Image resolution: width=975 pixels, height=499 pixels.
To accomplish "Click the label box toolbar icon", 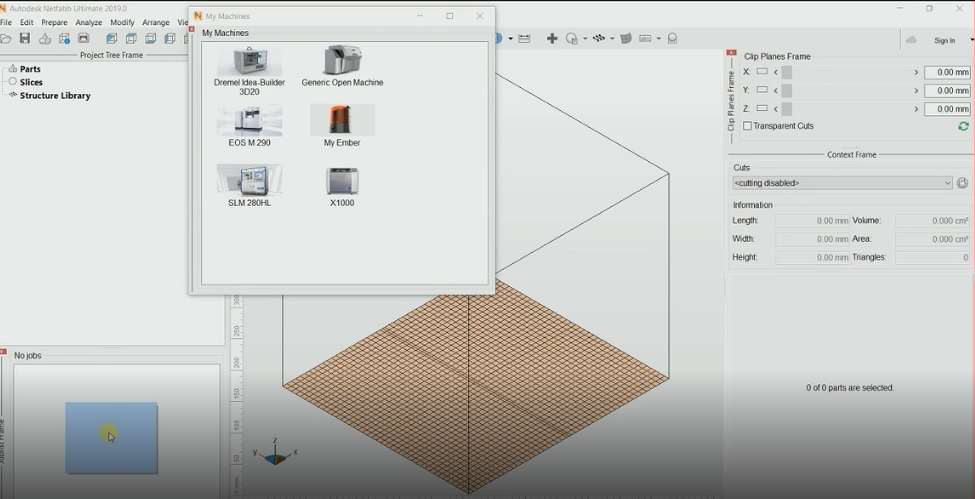I will [645, 39].
